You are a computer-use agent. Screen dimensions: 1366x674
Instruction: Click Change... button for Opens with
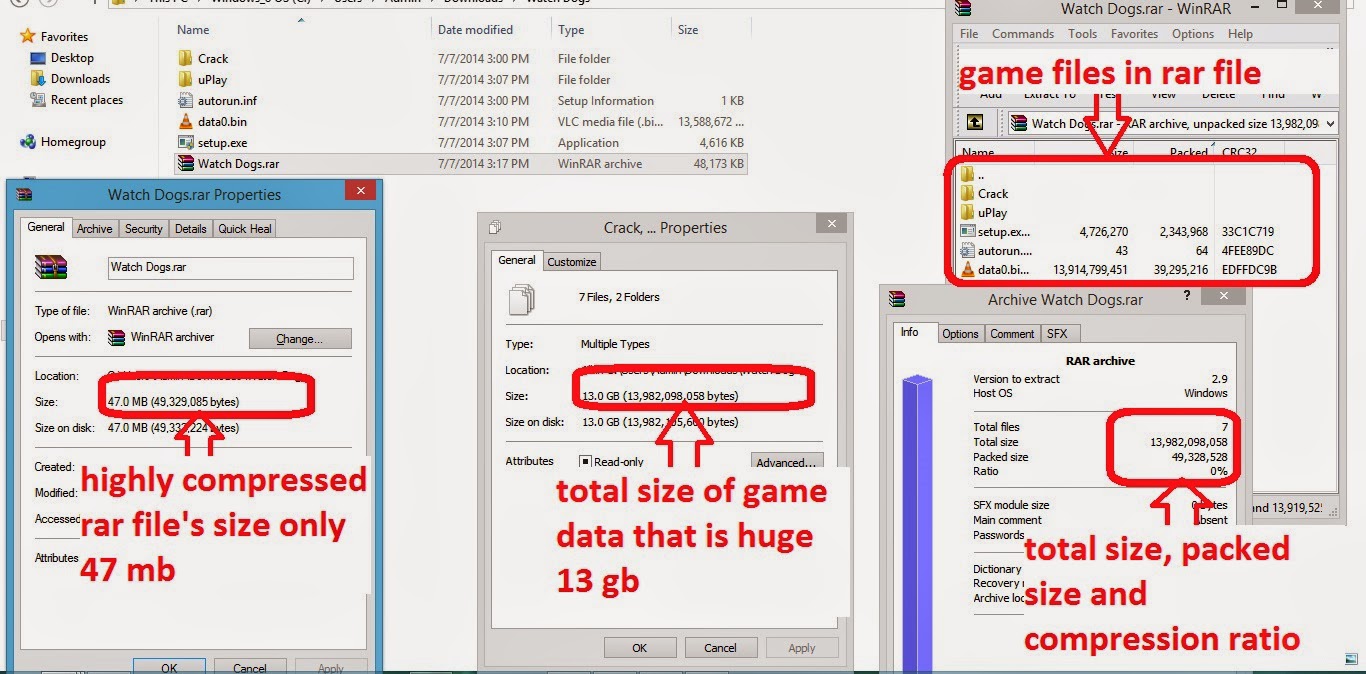coord(300,339)
